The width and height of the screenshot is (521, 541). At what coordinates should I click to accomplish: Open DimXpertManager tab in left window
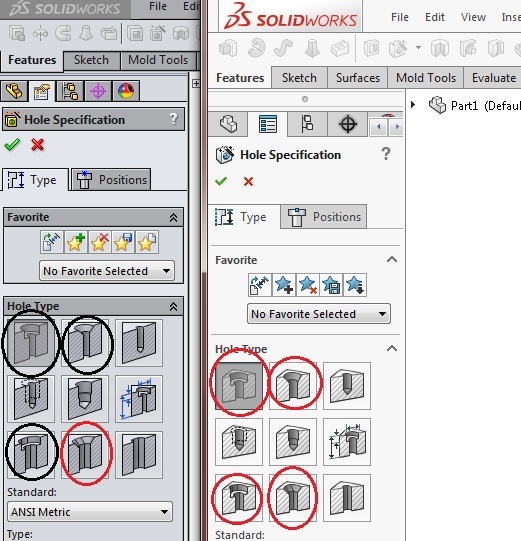(x=98, y=91)
